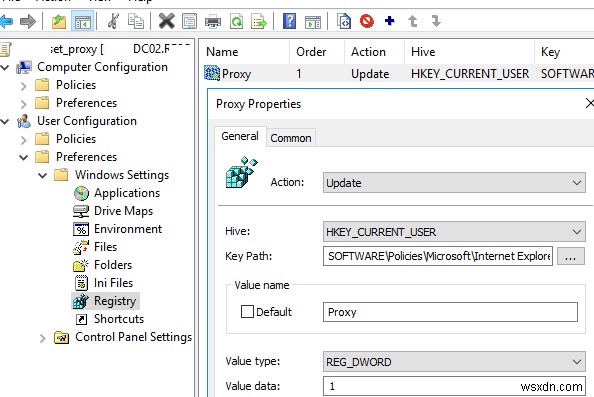Select the Shortcuts tree item
Viewport: 594px width, 397px height.
pyautogui.click(x=119, y=319)
